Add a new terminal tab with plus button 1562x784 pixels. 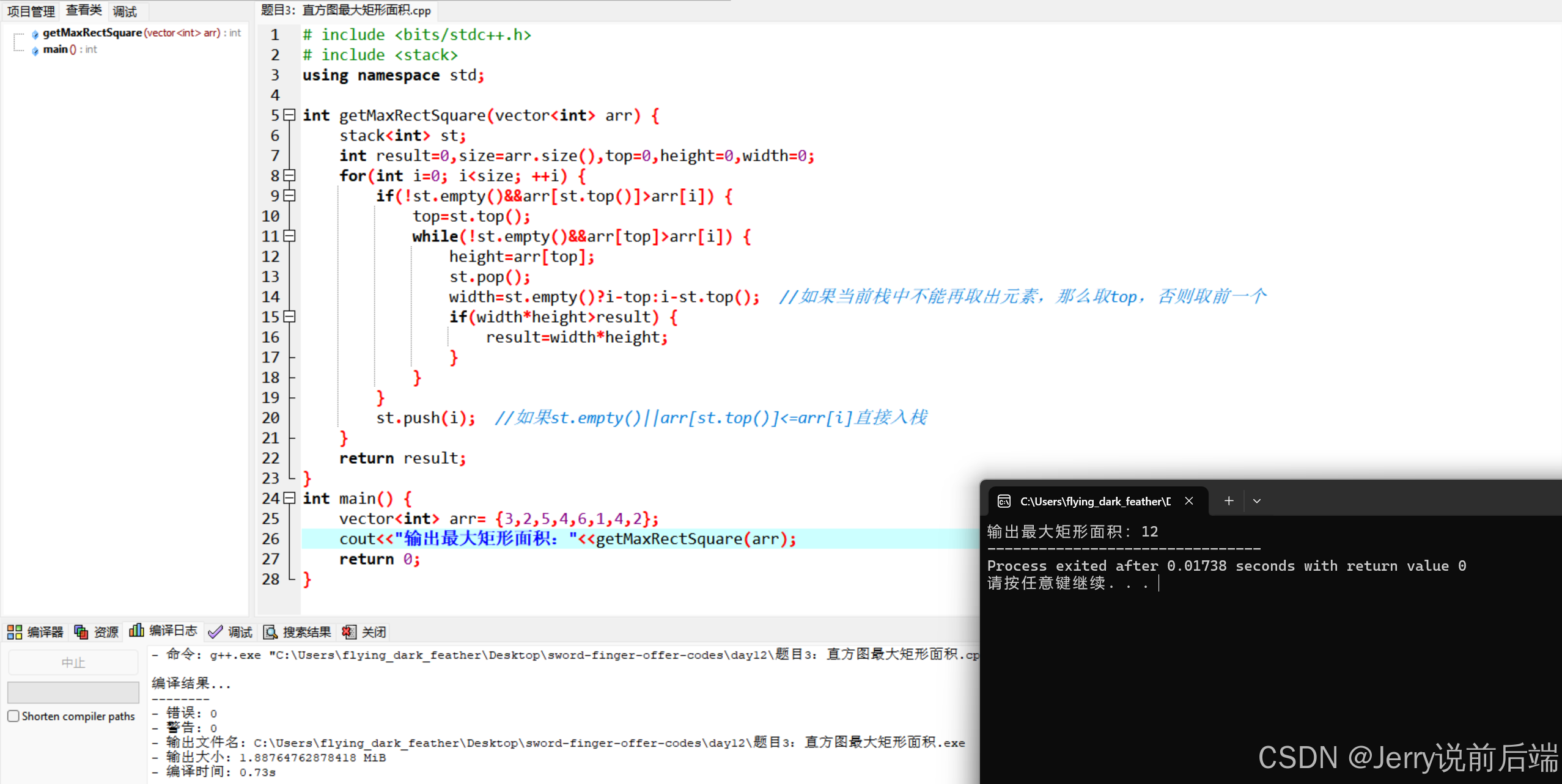(x=1229, y=501)
